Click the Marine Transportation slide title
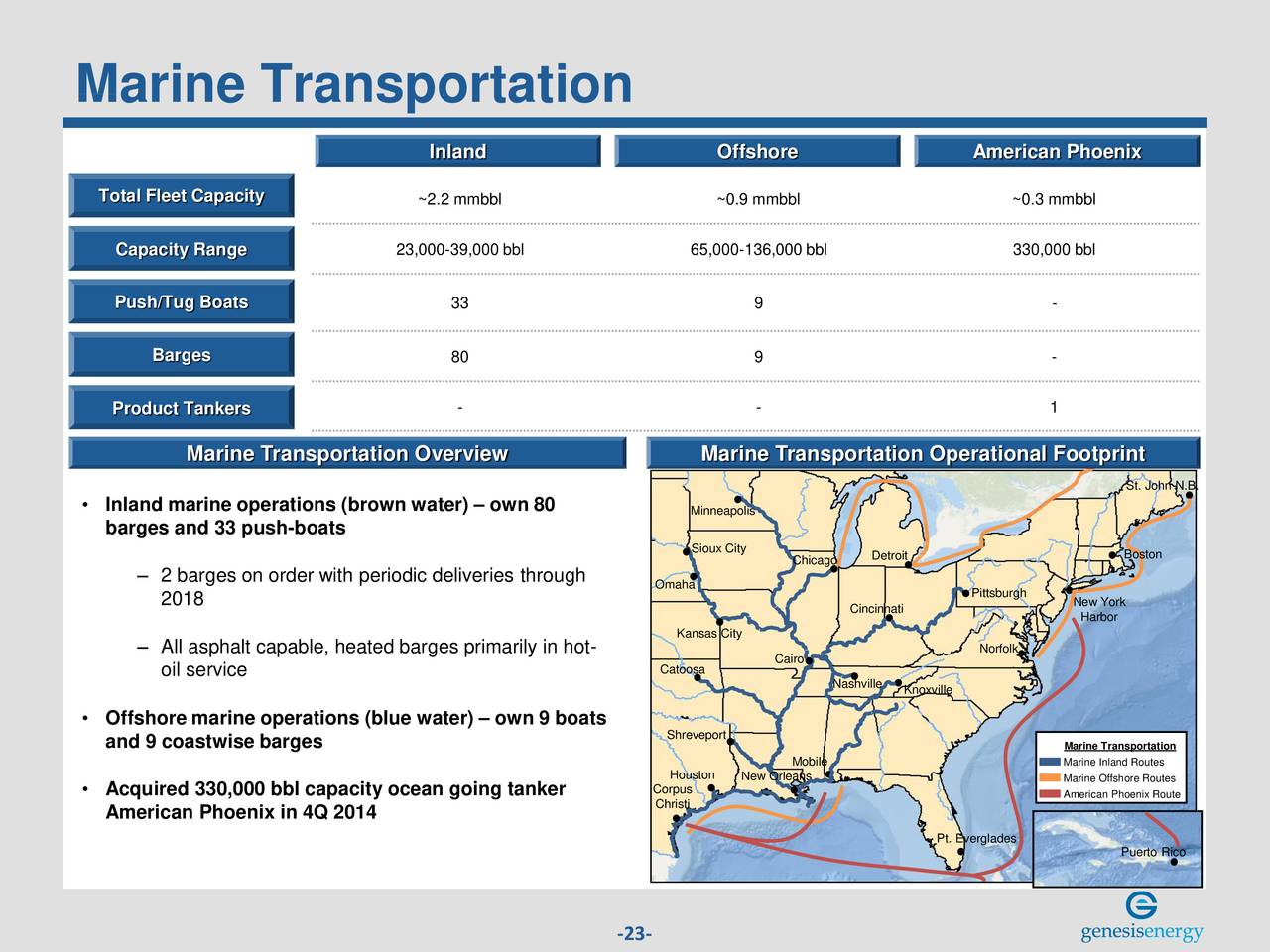1270x952 pixels. pyautogui.click(x=354, y=83)
